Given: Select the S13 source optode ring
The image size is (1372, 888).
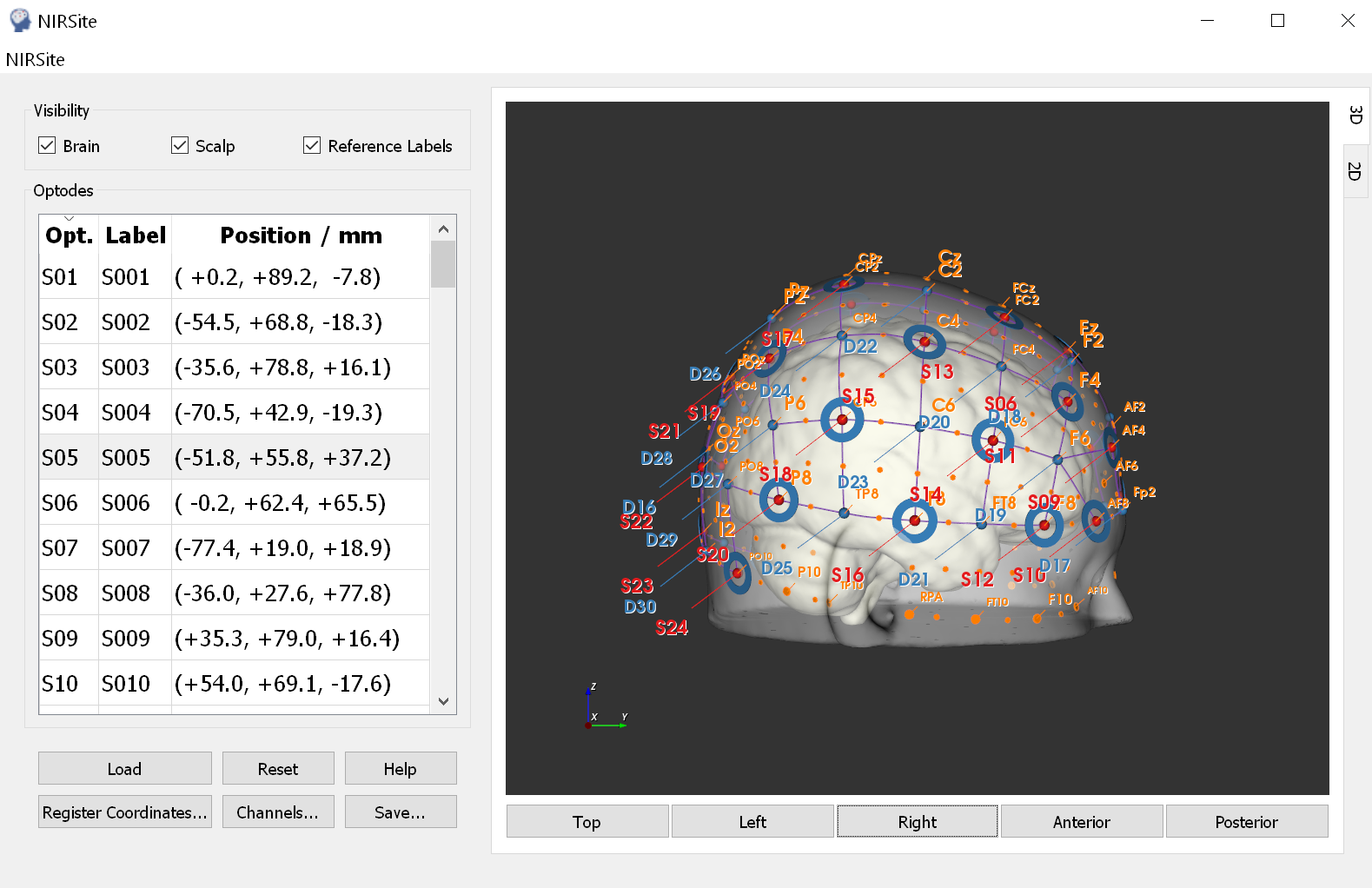Looking at the screenshot, I should click(925, 341).
